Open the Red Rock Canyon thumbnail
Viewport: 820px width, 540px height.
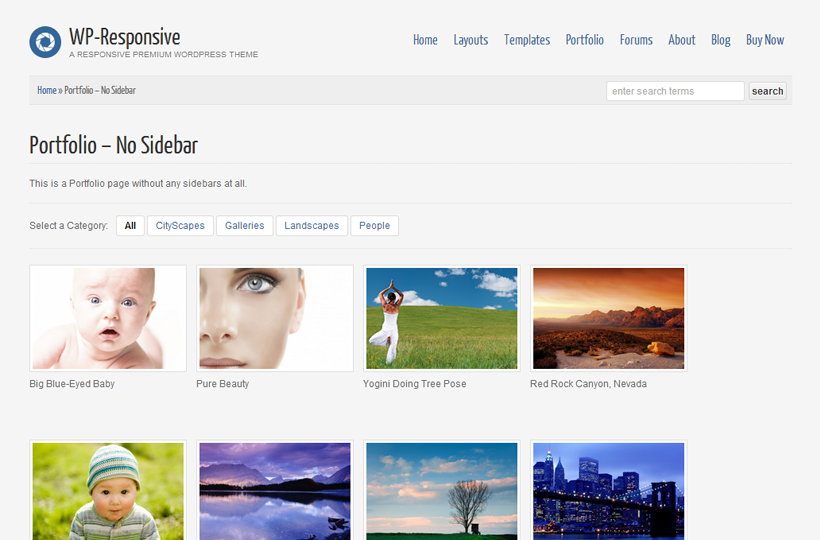609,318
